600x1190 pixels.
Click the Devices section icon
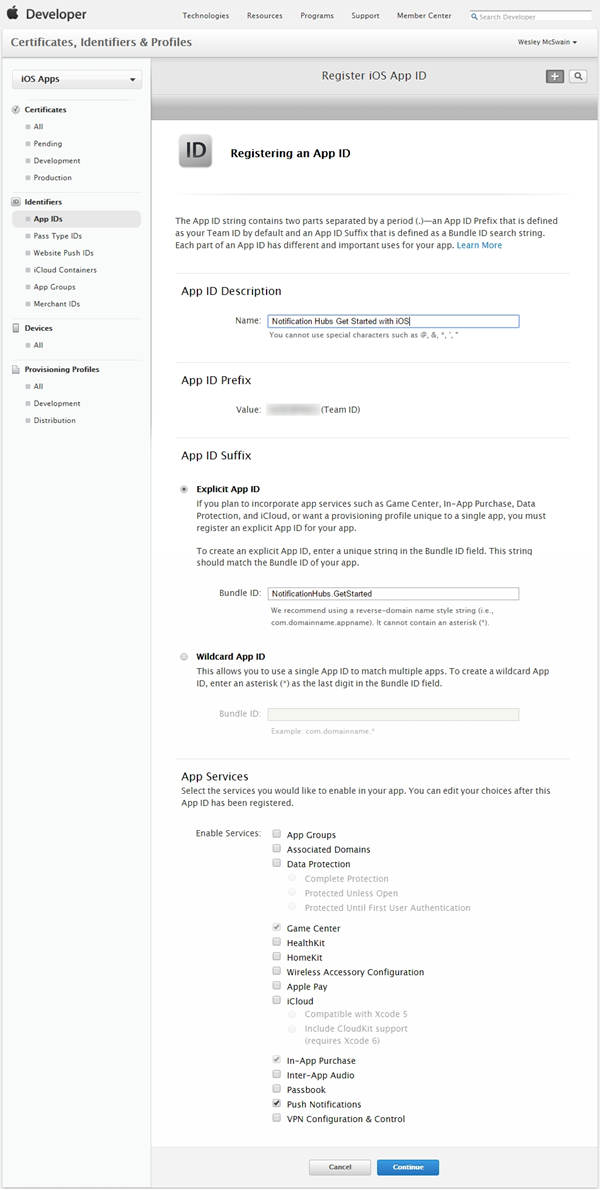pos(16,328)
